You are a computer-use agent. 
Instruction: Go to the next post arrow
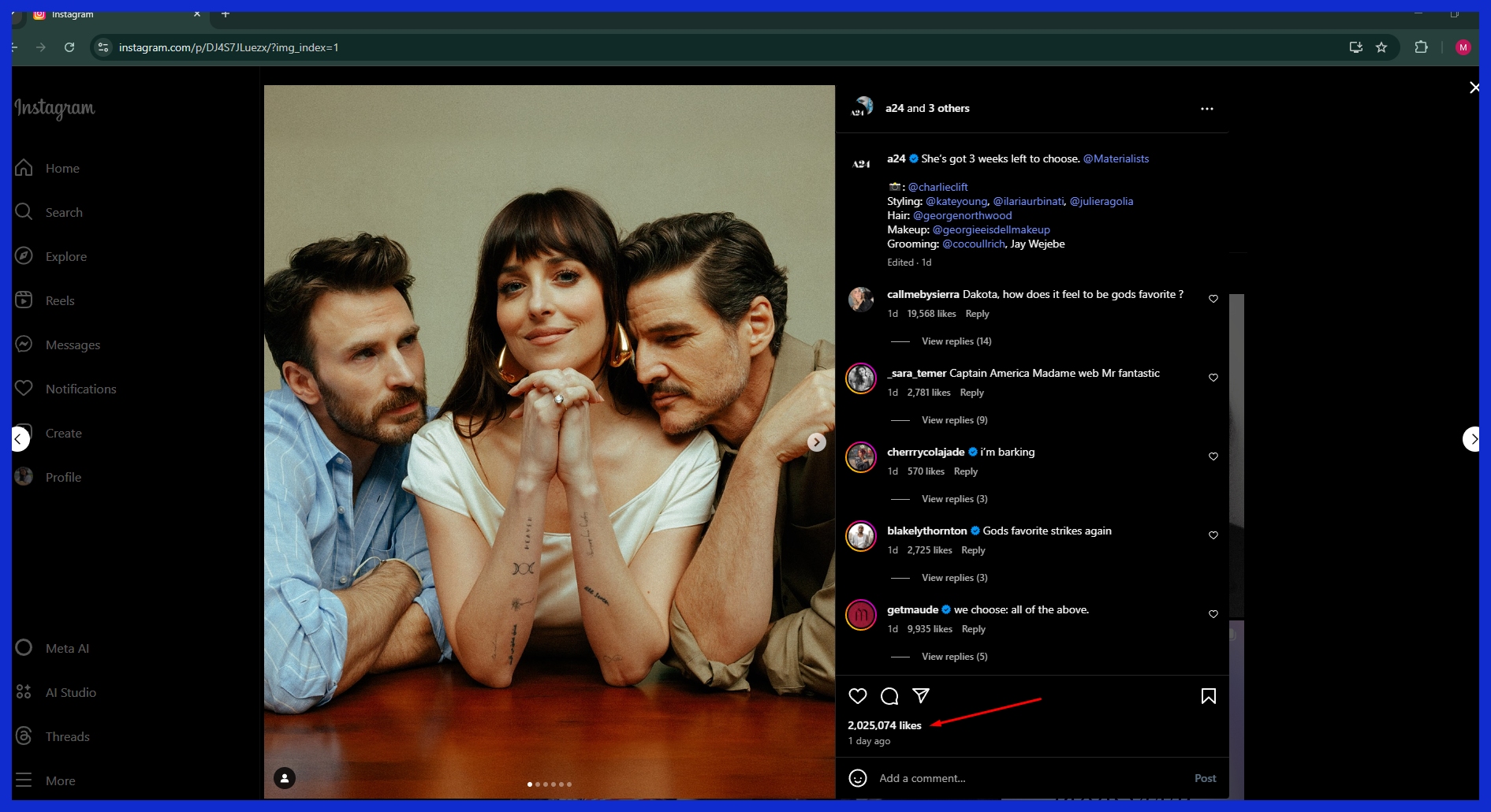(1473, 439)
